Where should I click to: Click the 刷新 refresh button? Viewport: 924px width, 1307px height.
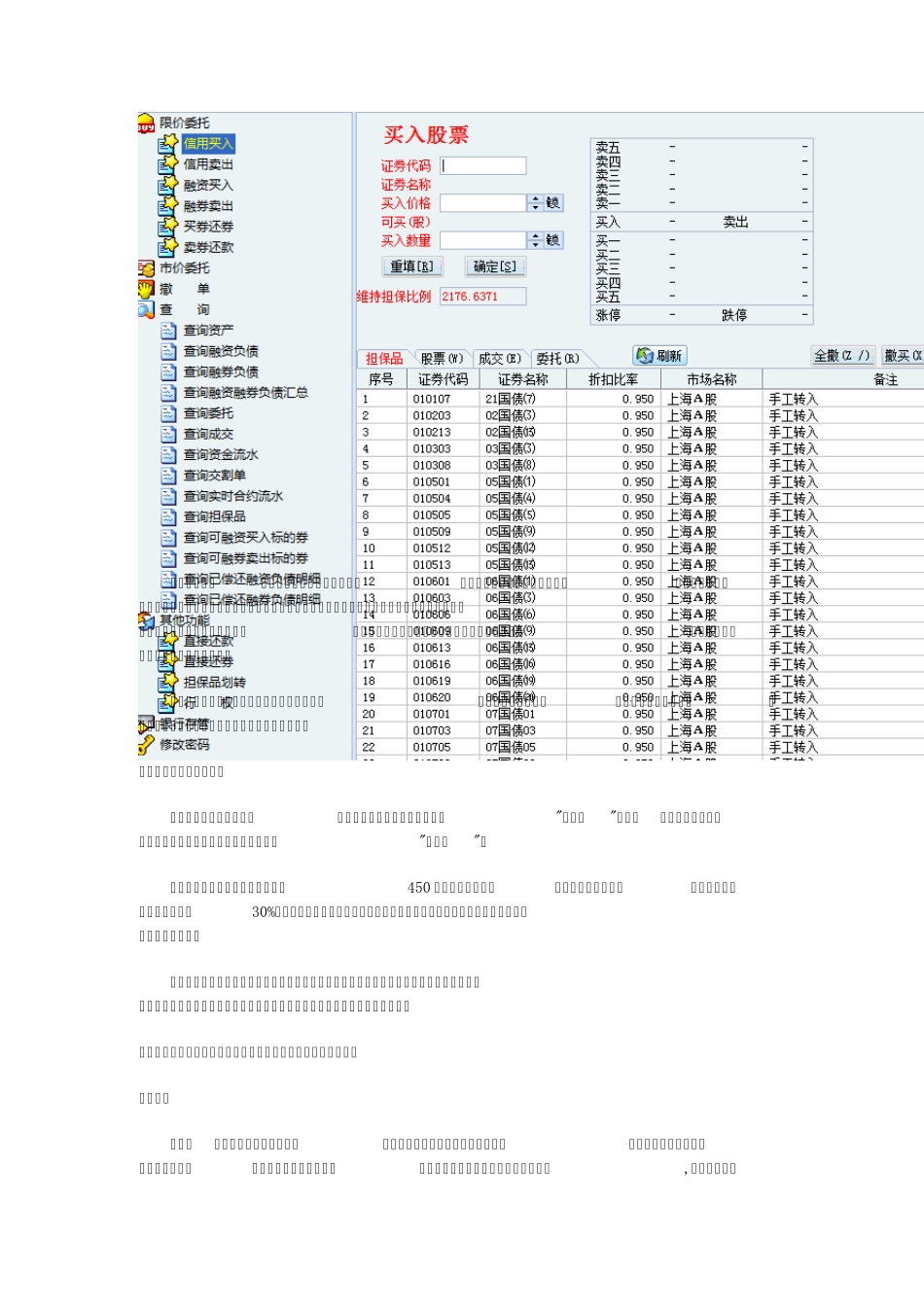tap(660, 356)
